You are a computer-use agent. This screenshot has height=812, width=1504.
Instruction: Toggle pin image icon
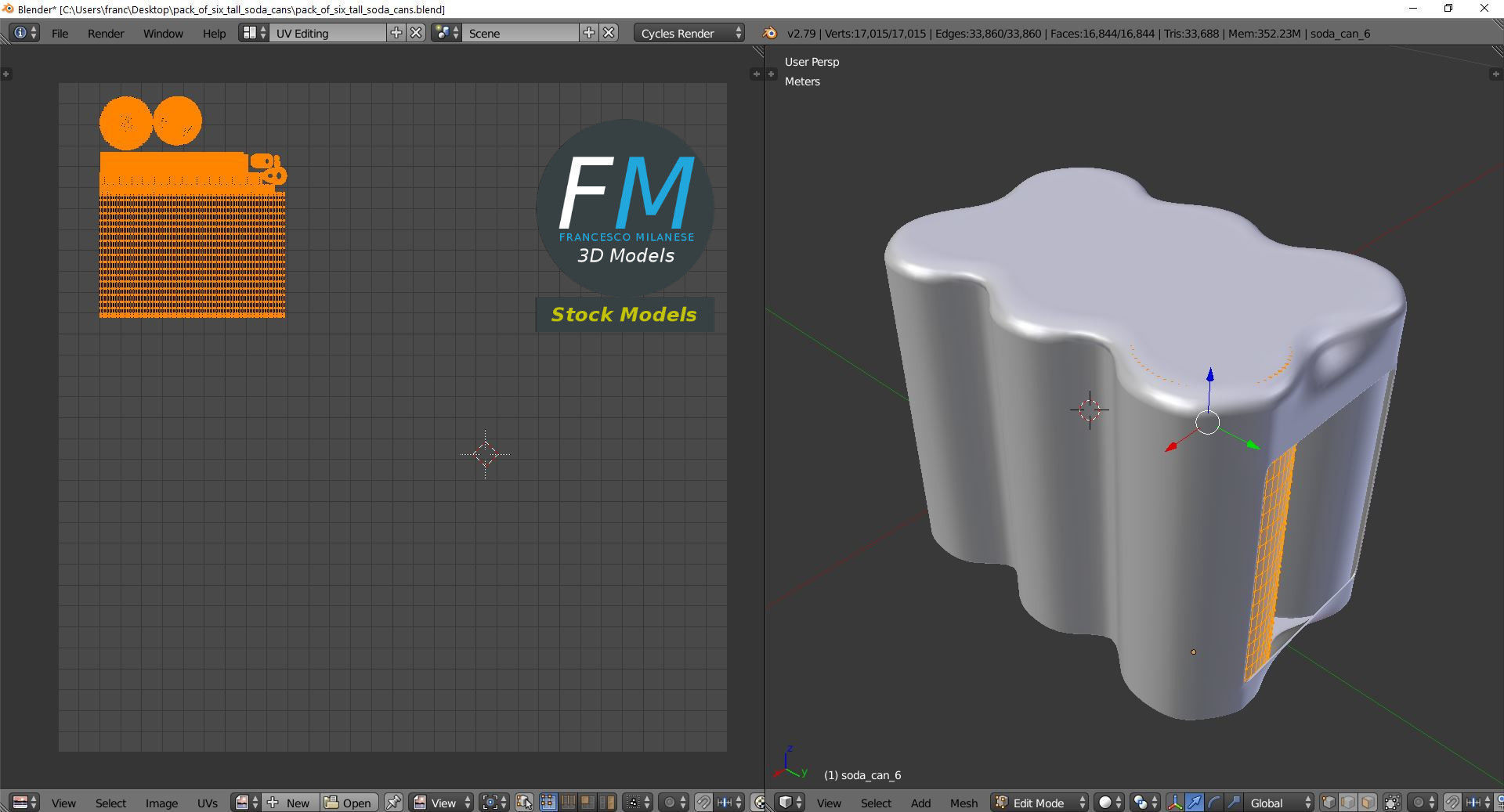click(393, 803)
